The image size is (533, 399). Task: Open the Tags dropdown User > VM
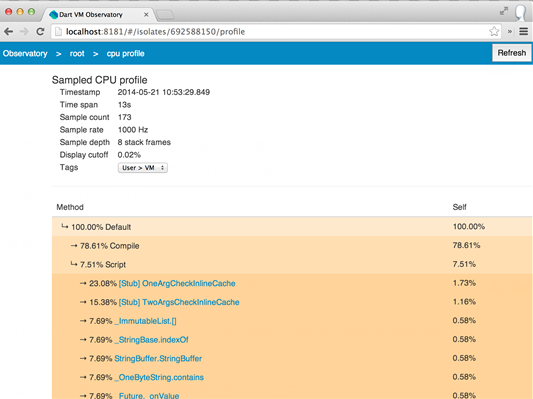point(143,168)
